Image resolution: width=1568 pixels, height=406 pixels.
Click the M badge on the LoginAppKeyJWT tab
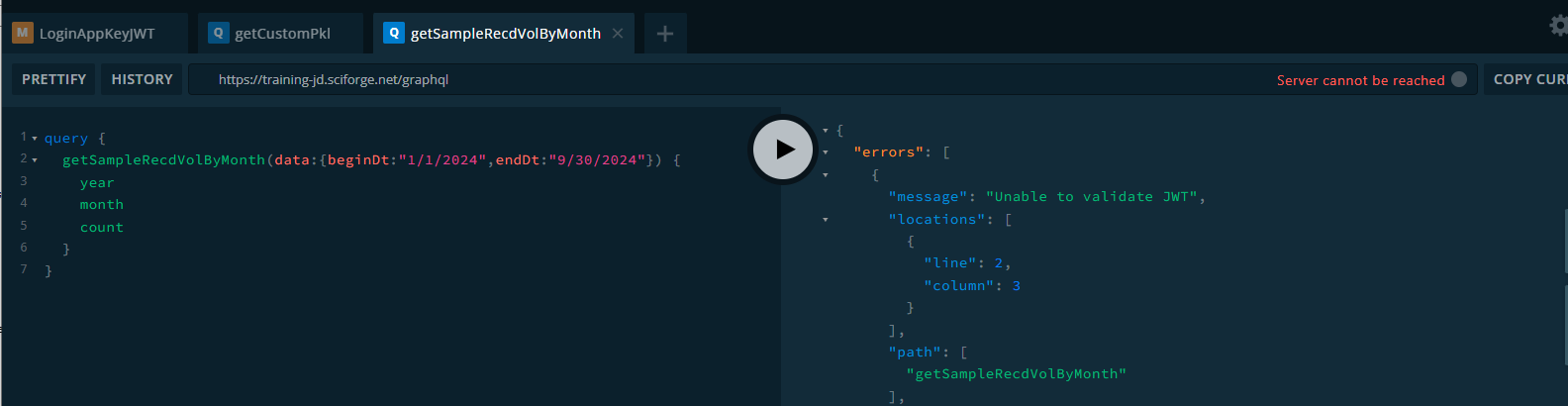pos(22,34)
